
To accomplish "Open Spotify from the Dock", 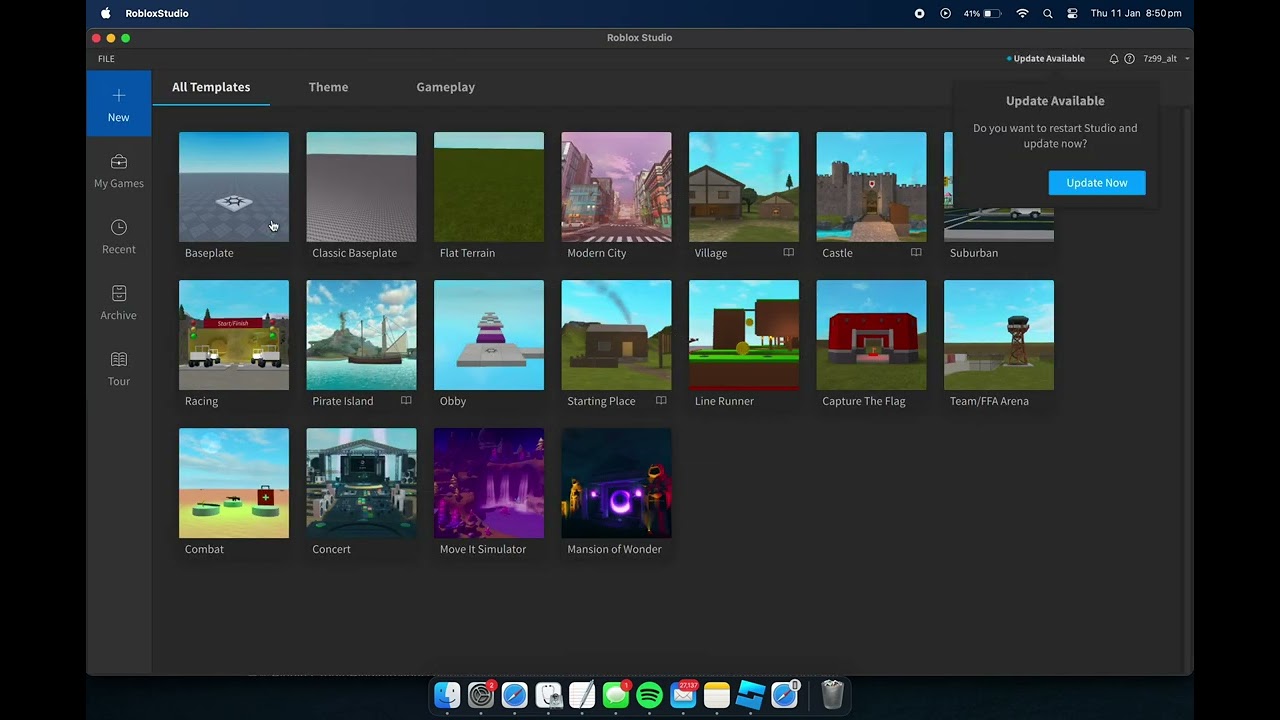I will 649,695.
